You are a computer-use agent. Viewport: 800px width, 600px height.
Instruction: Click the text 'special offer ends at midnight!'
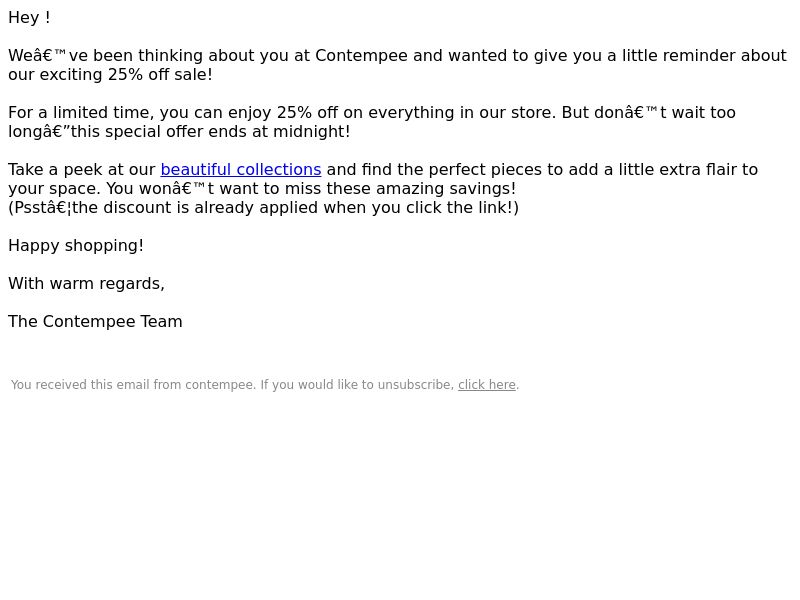(x=228, y=132)
